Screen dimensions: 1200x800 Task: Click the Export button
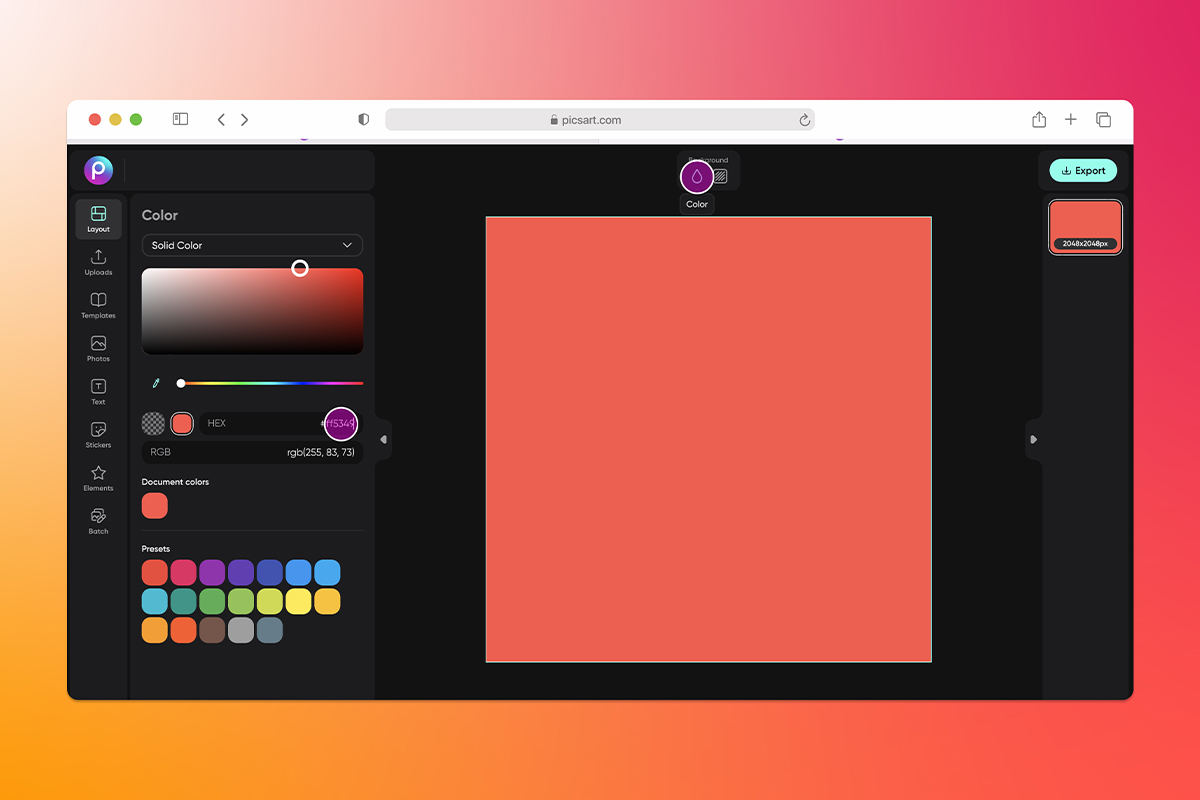coord(1083,170)
